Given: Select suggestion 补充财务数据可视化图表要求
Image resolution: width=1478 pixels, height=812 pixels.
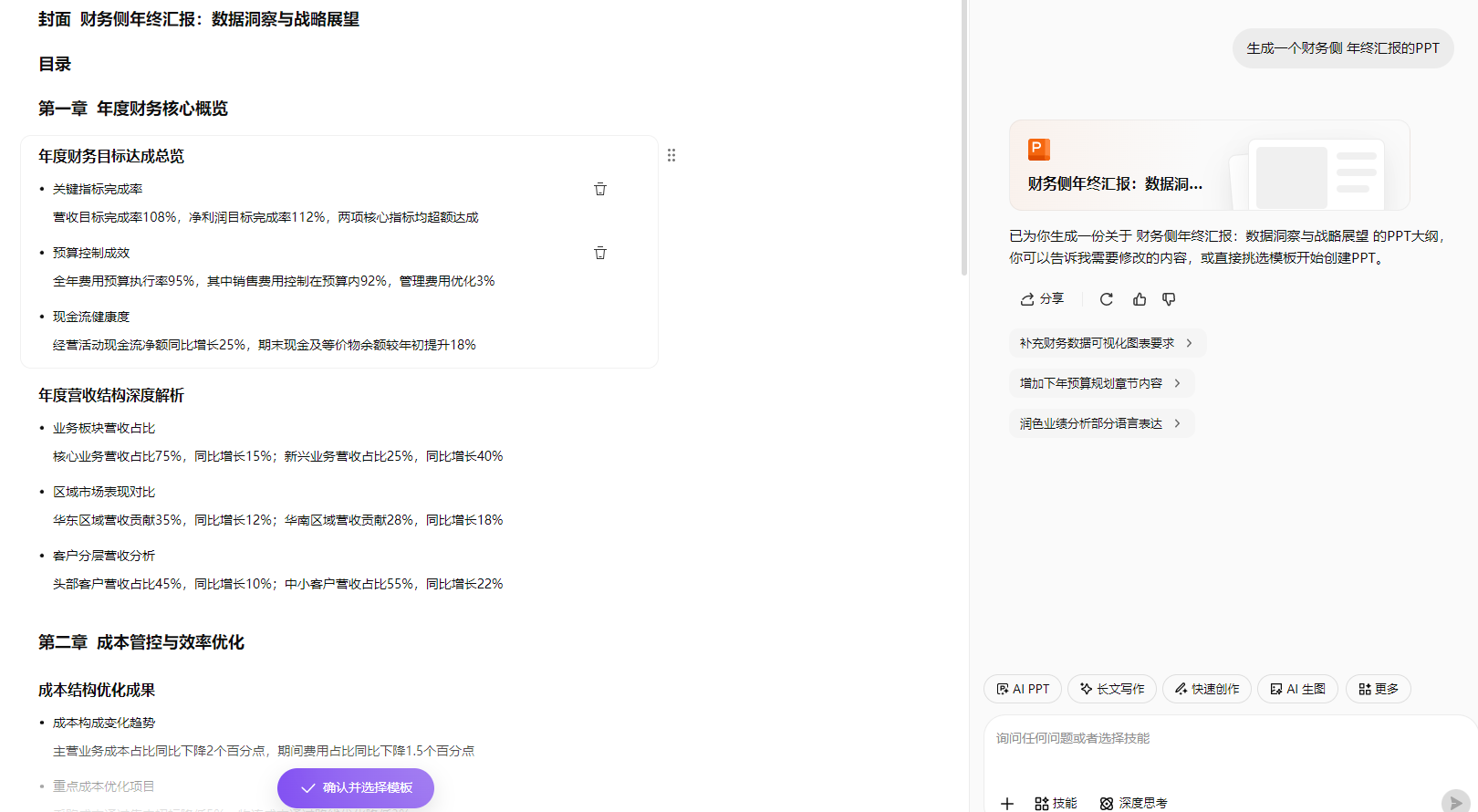Looking at the screenshot, I should point(1107,343).
